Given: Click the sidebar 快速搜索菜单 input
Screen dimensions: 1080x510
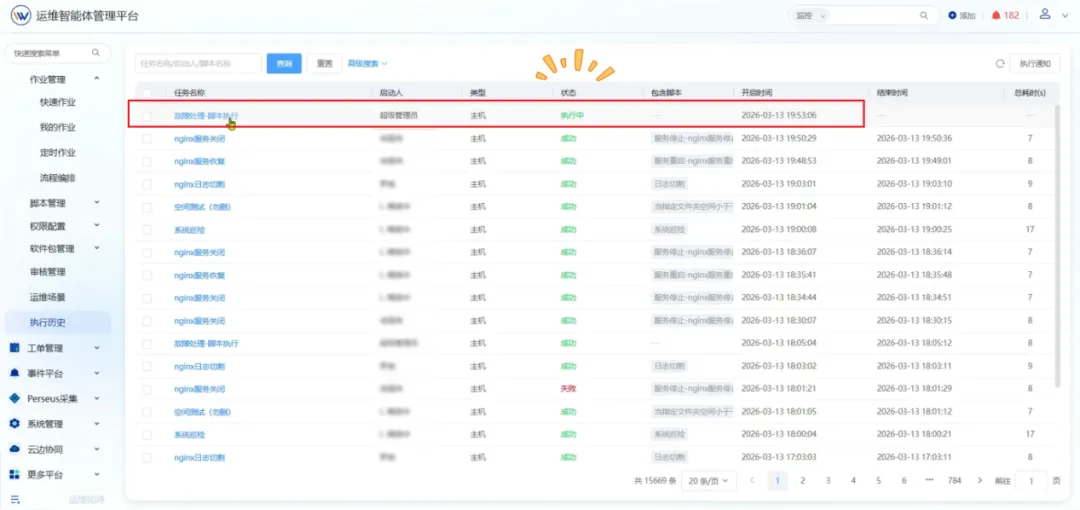Looking at the screenshot, I should [x=57, y=52].
